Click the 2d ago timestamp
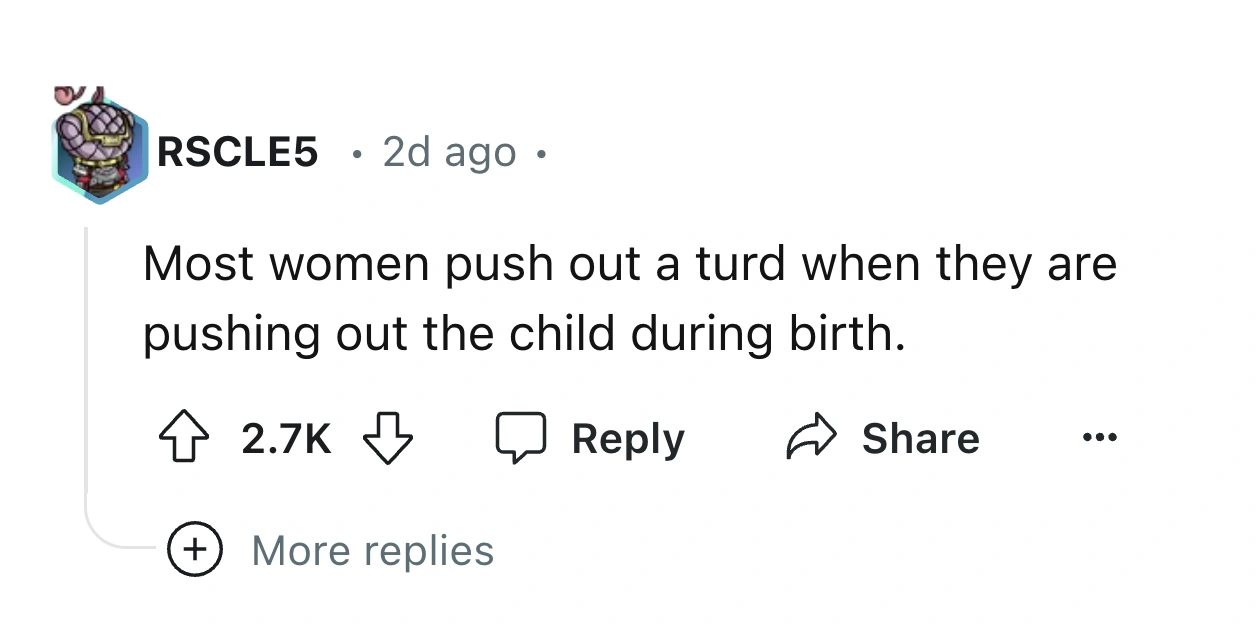Image resolution: width=1258 pixels, height=624 pixels. (x=448, y=152)
